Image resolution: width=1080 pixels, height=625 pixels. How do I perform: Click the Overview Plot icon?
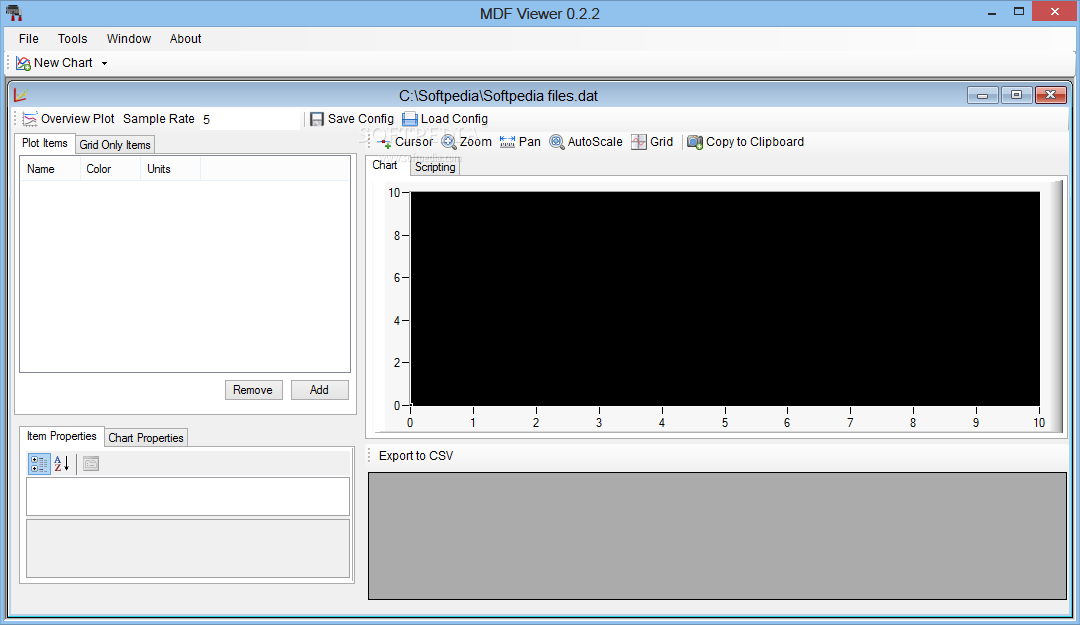[30, 119]
